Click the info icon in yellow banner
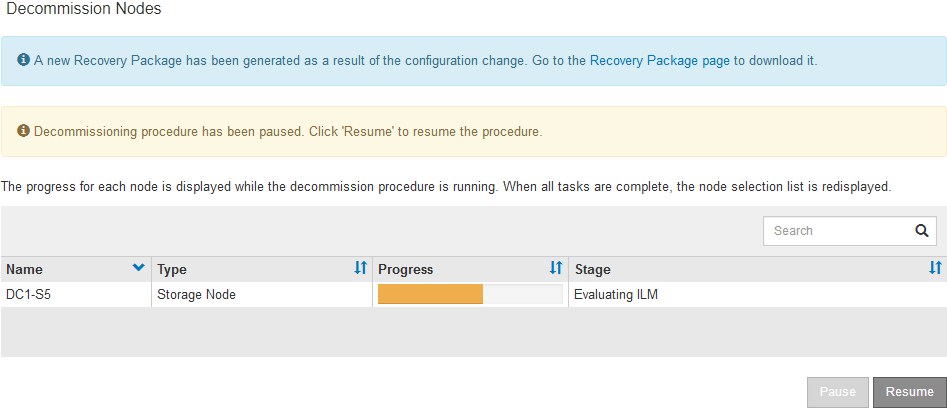 [x=24, y=131]
